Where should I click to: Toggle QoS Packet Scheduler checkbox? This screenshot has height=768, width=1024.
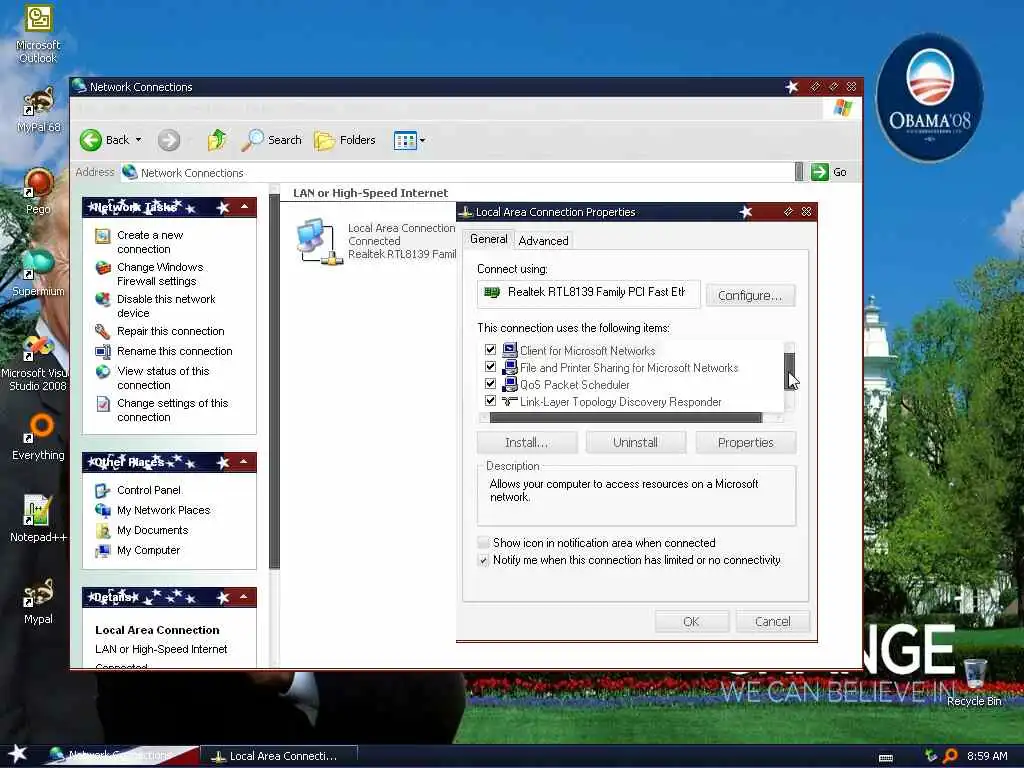point(490,384)
